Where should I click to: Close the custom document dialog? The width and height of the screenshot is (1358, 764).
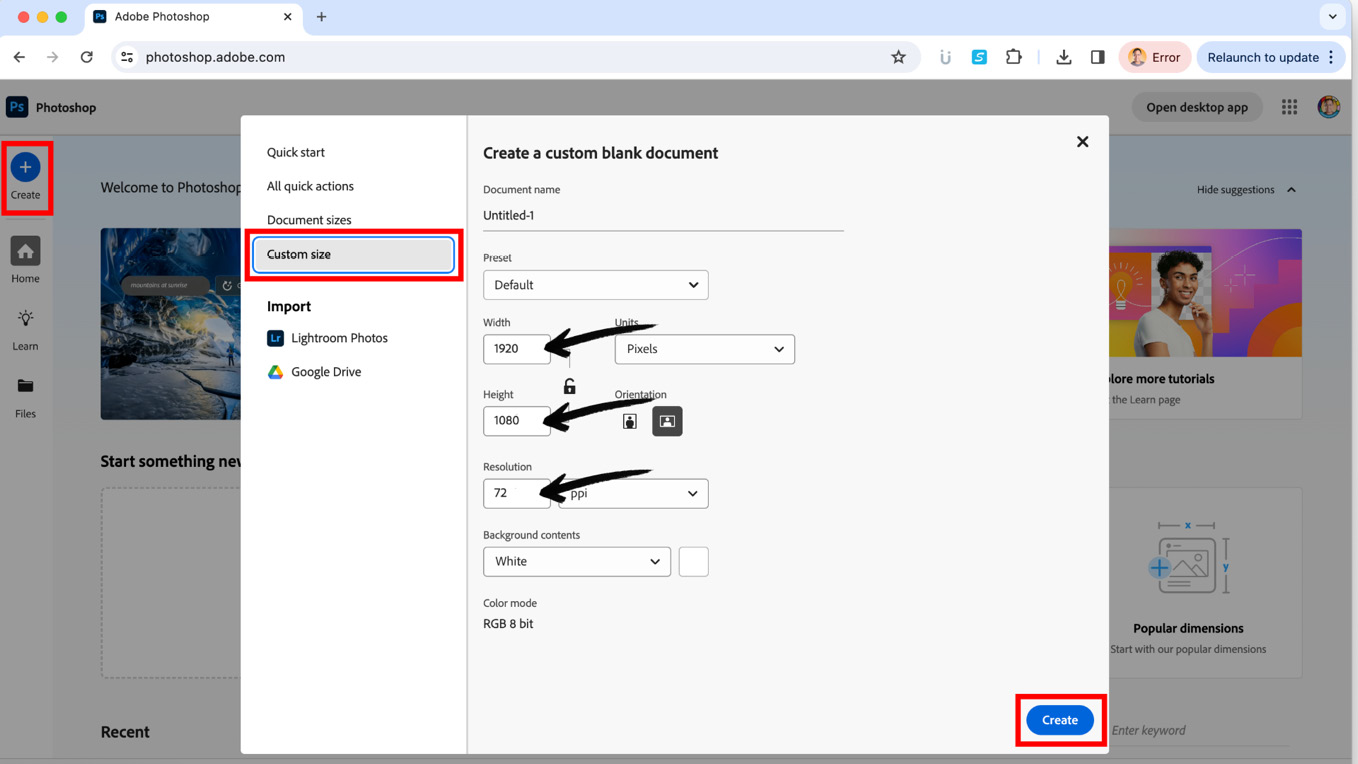(1082, 142)
